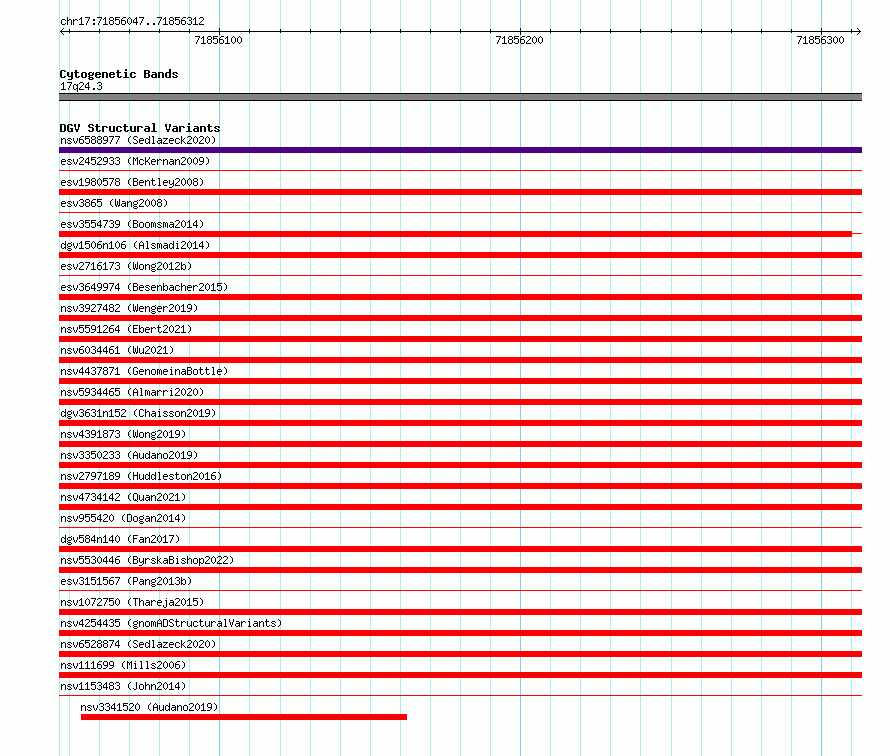
Task: Open variant nsv5934465 (Almarri2020)
Action: 132,392
